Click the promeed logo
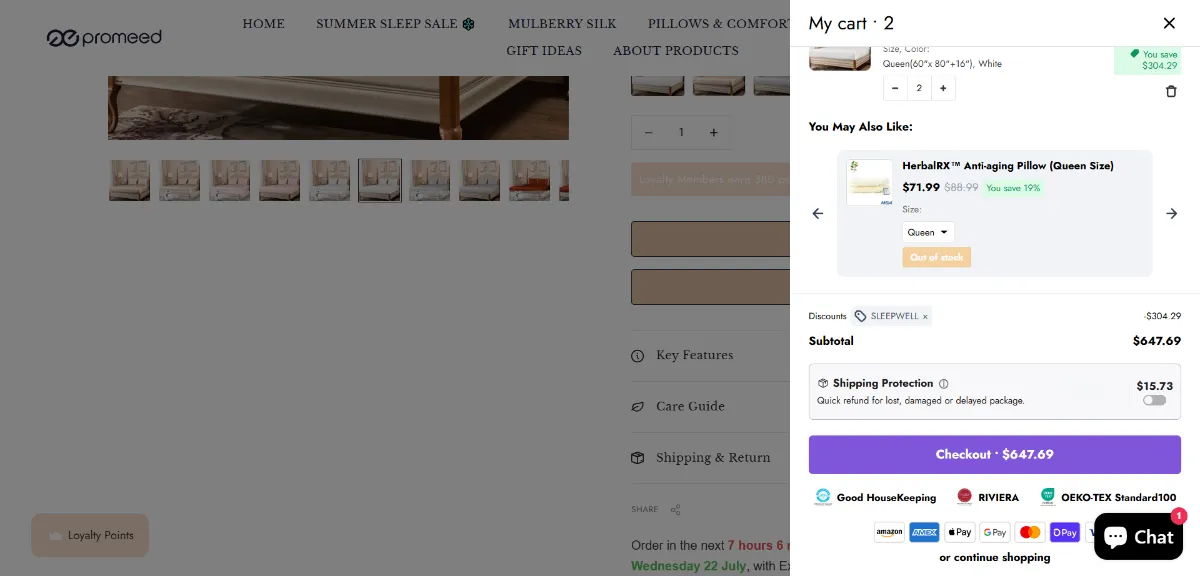Screen dimensions: 1200x576 104,38
